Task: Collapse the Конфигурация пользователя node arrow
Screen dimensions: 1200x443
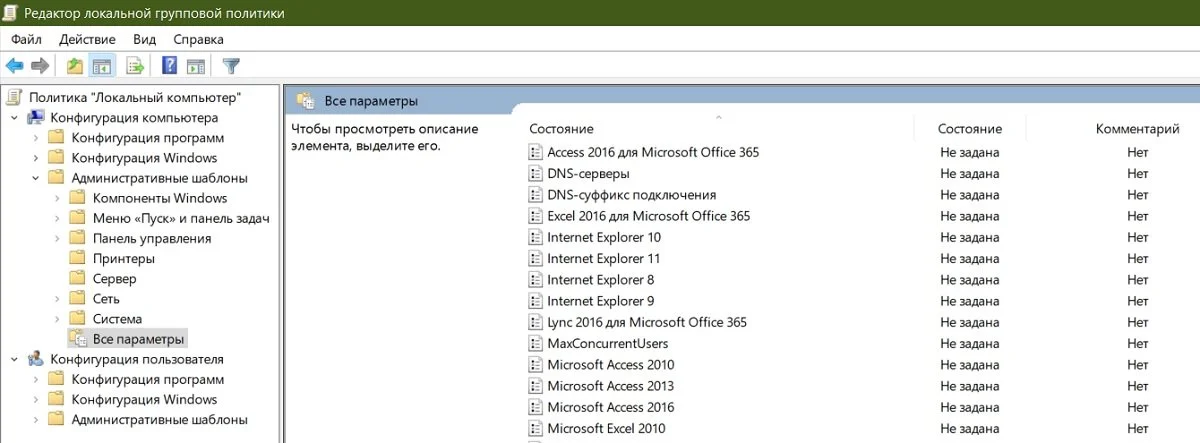Action: (x=14, y=359)
